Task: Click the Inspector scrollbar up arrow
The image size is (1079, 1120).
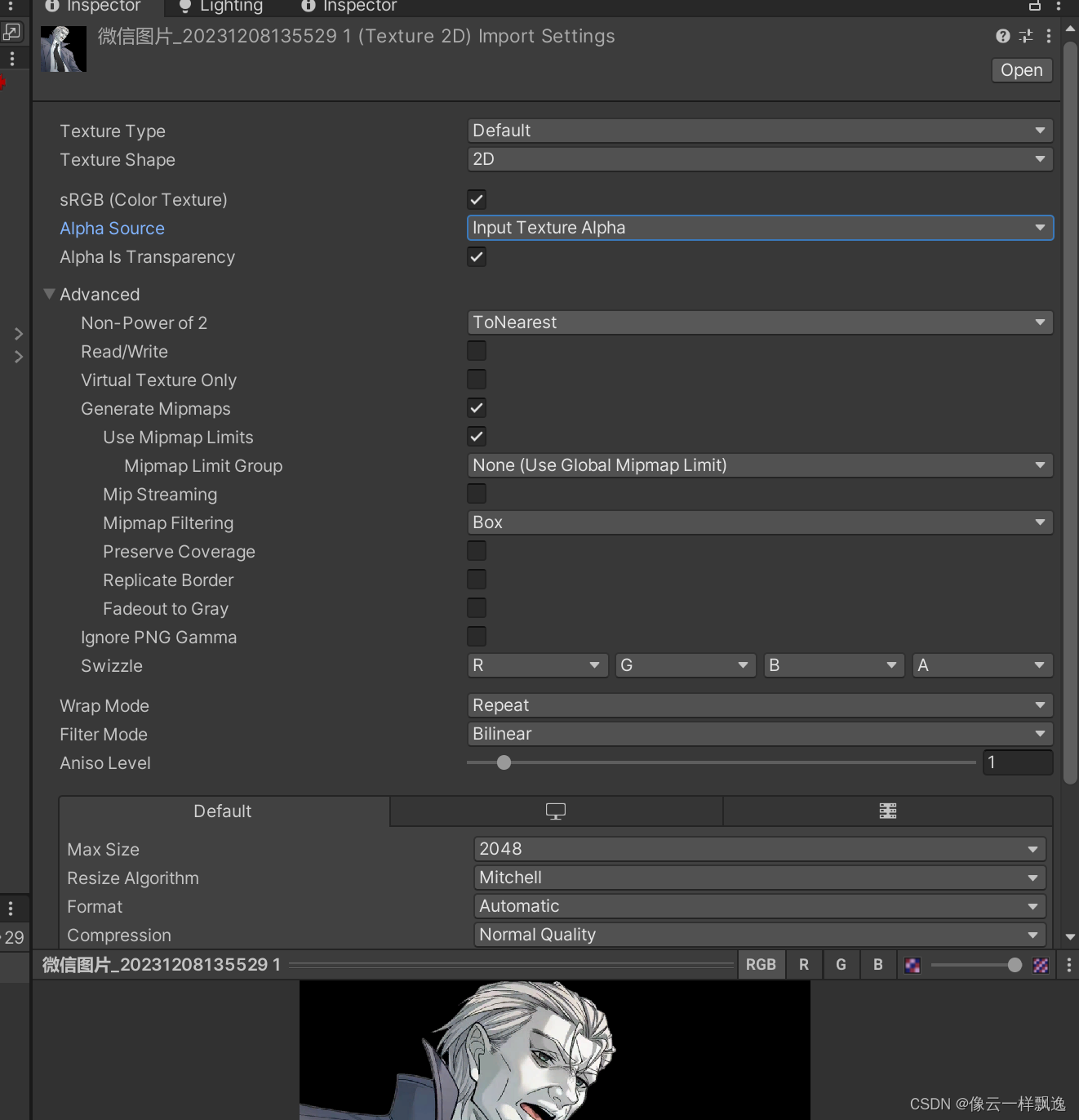Action: 1070,29
